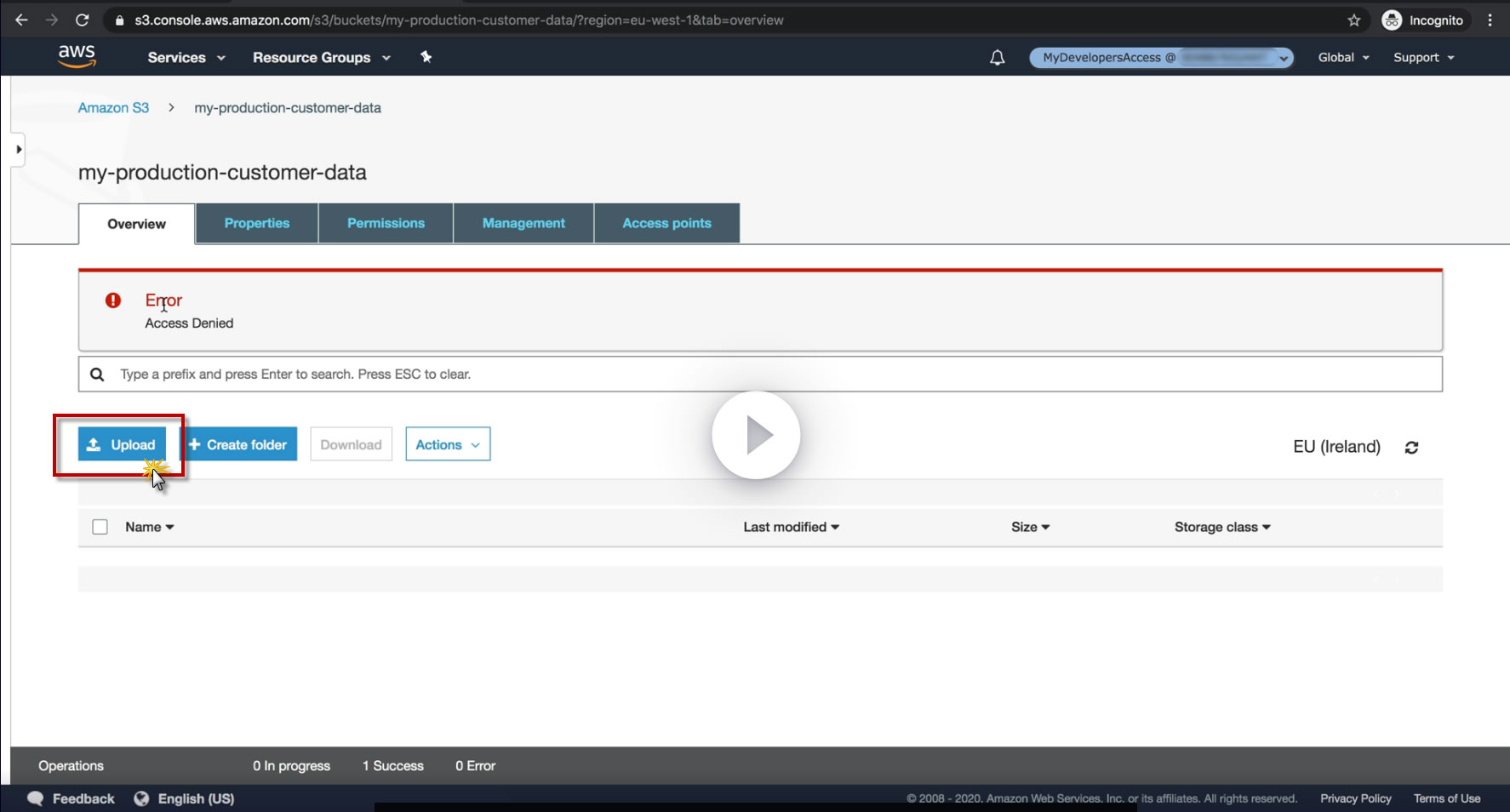Open the Chrome three-dot menu
This screenshot has height=812, width=1510.
click(x=1490, y=20)
